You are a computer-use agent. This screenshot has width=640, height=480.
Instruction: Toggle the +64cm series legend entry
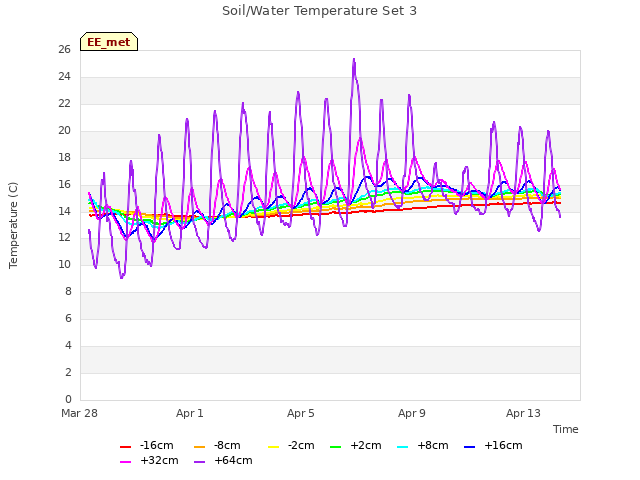[223, 460]
